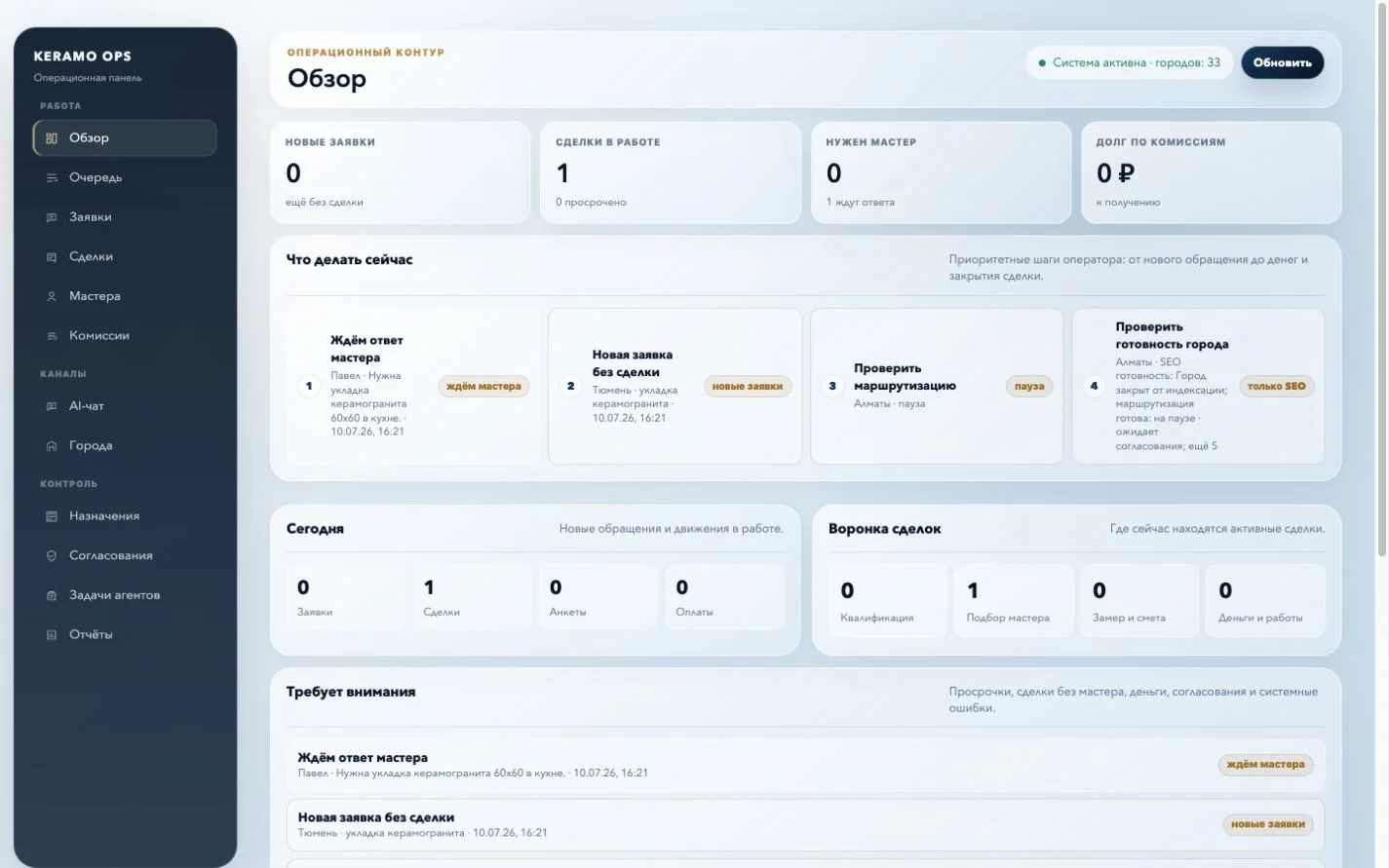Click the Сделки sidebar icon
This screenshot has width=1389, height=868.
pos(52,257)
